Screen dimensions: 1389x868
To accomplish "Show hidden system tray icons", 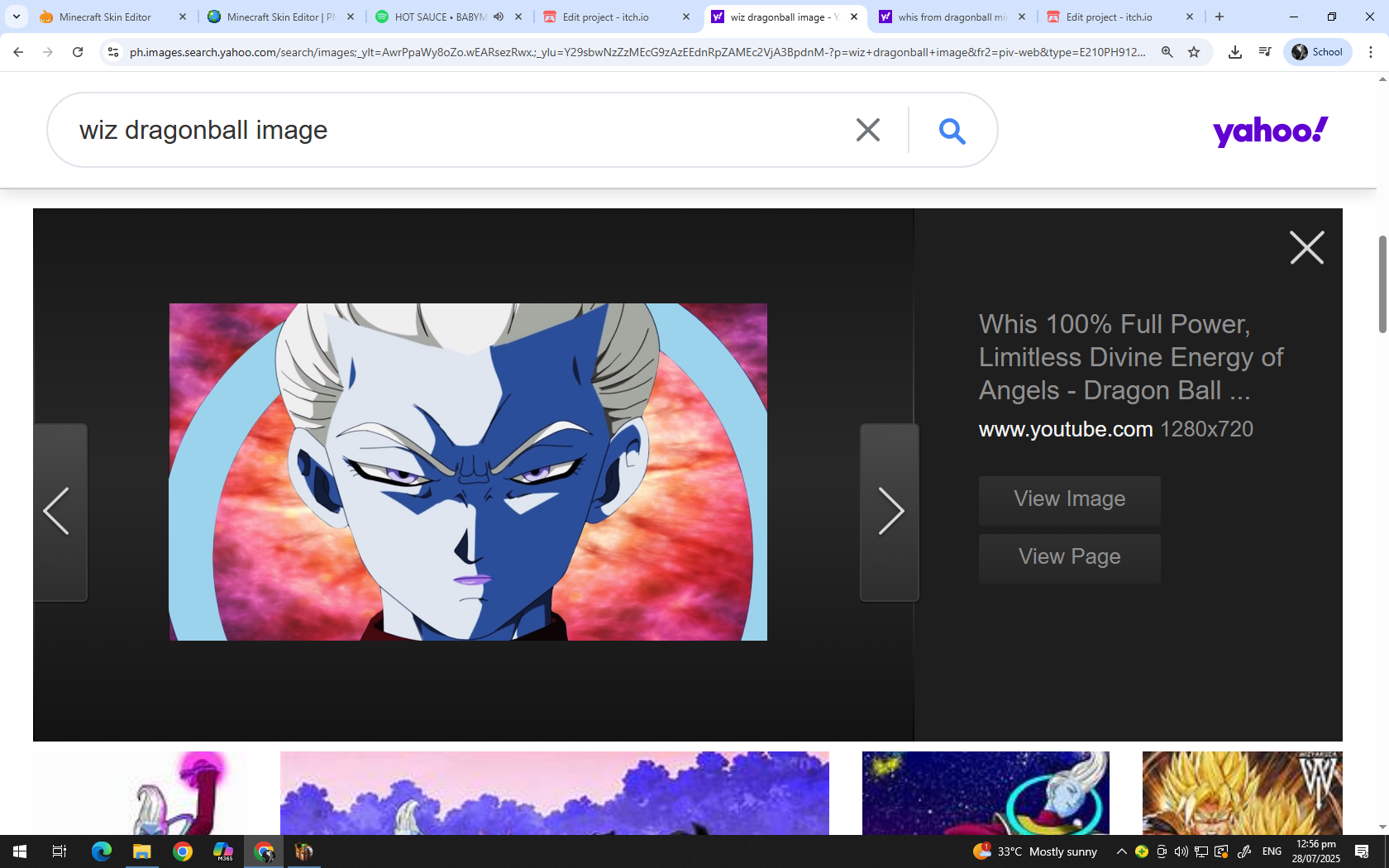I will coord(1122,851).
